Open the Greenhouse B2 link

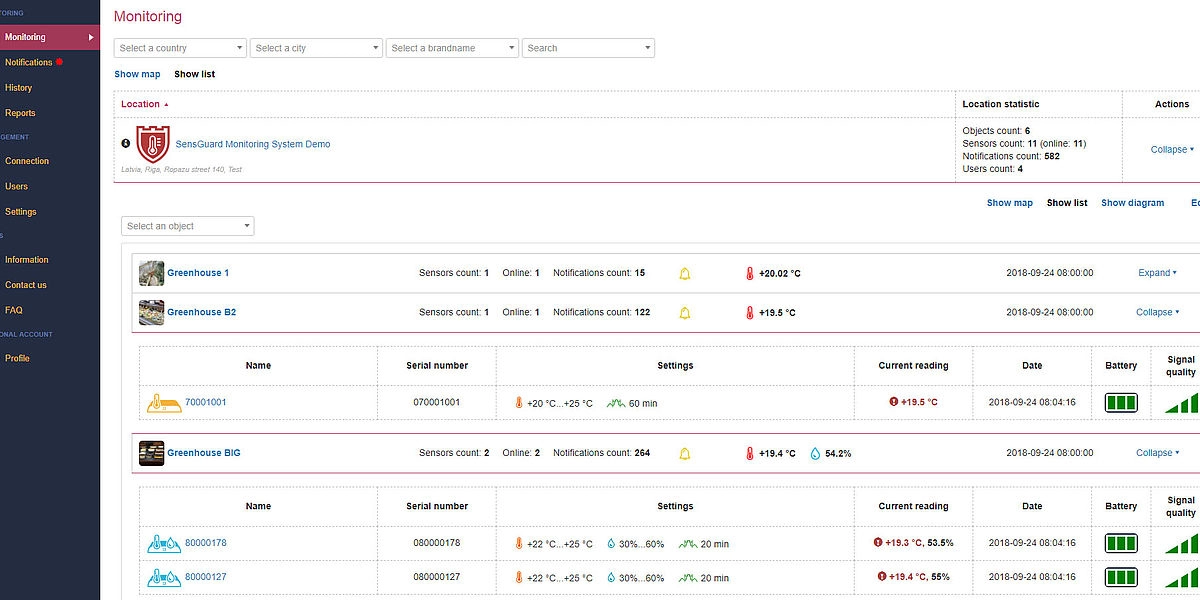[x=202, y=312]
